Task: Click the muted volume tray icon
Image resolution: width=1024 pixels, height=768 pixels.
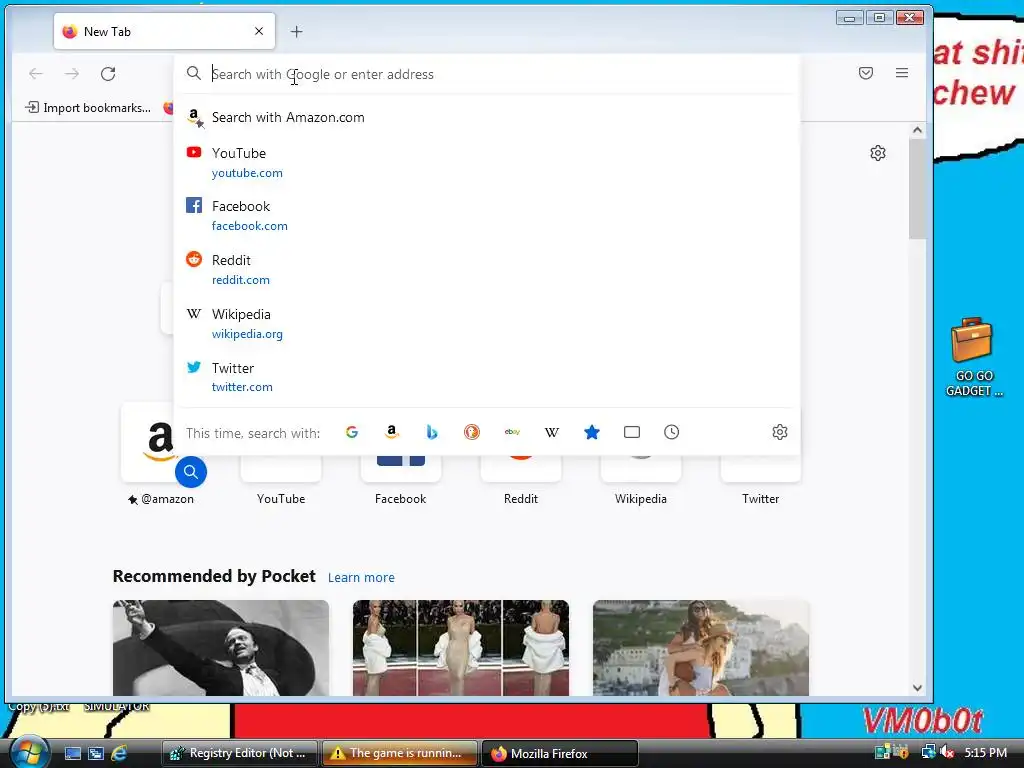Action: pos(947,752)
